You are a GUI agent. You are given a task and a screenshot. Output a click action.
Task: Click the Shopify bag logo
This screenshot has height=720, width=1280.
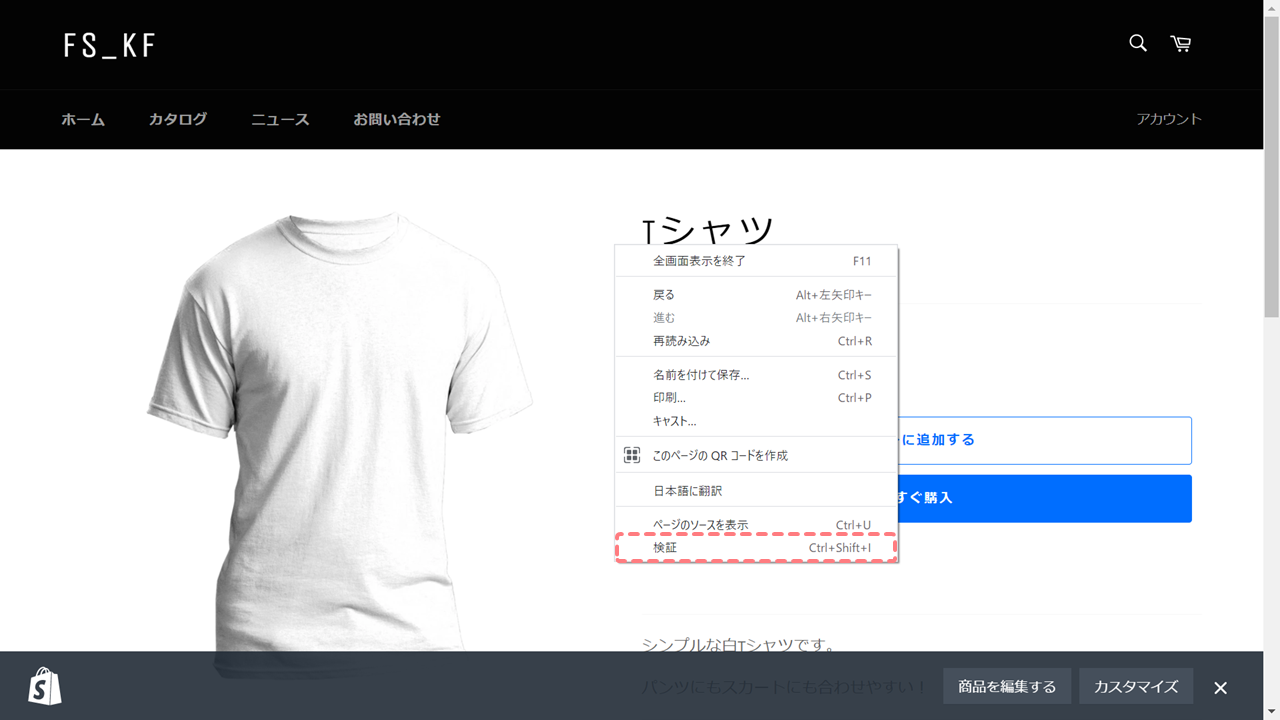pos(45,686)
